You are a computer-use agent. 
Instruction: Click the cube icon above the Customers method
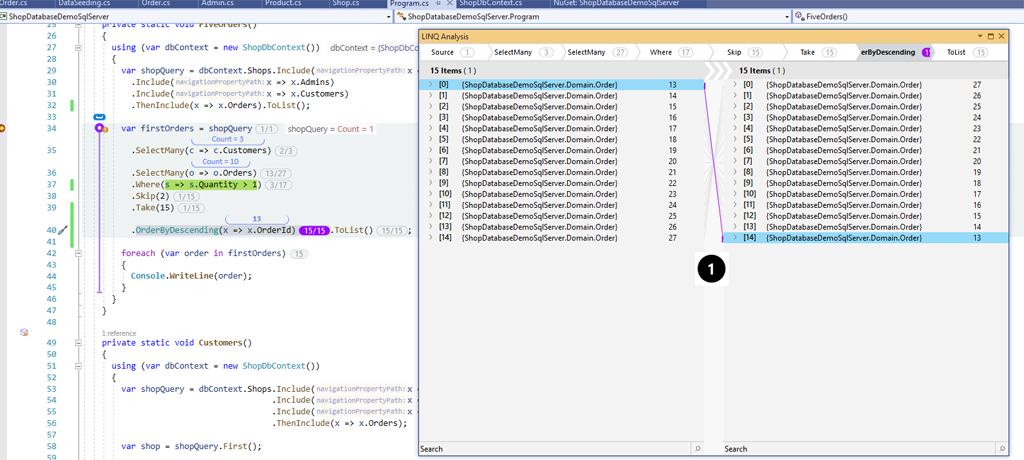coord(24,333)
